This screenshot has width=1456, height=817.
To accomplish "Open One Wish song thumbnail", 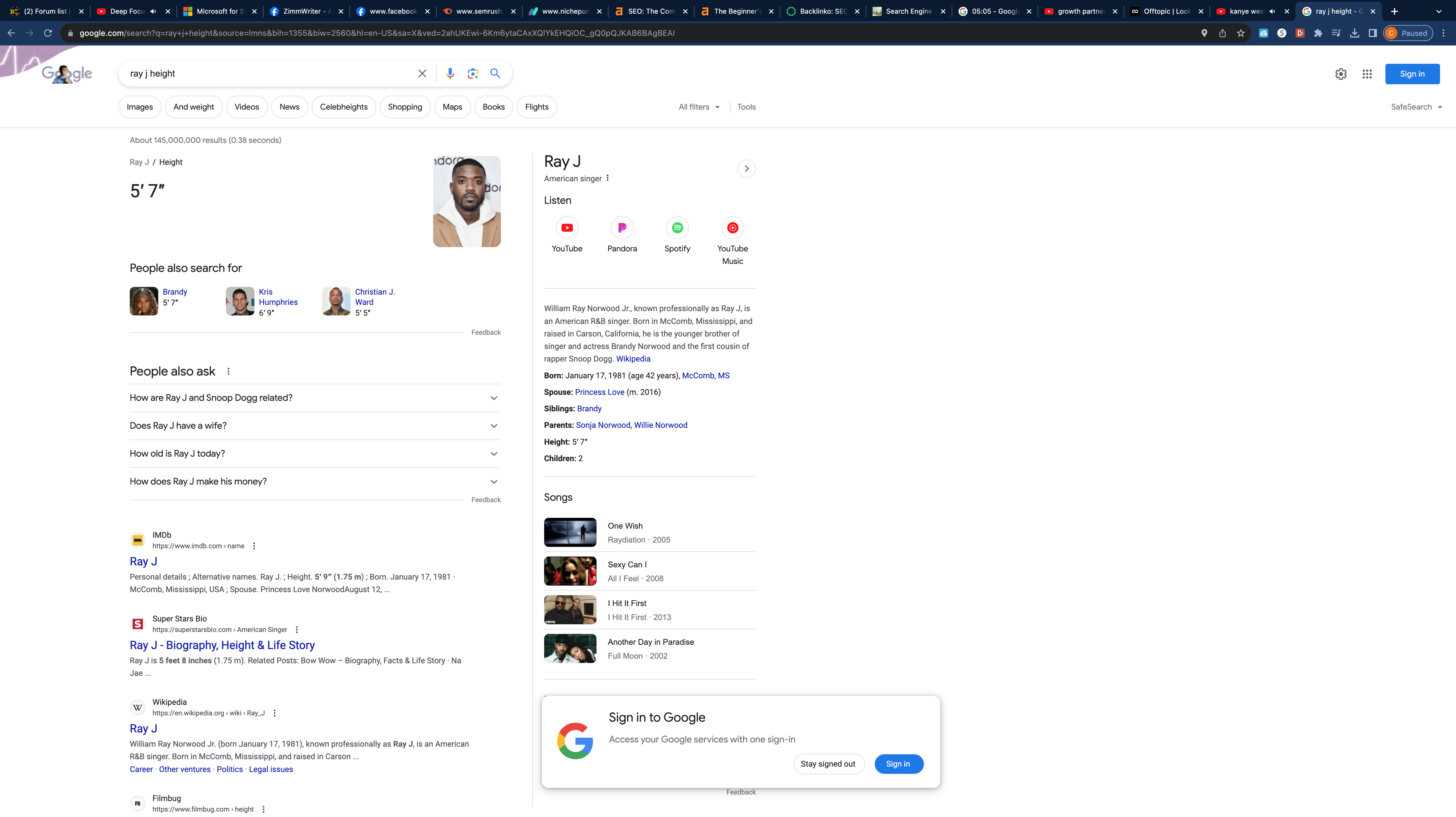I will [x=570, y=533].
